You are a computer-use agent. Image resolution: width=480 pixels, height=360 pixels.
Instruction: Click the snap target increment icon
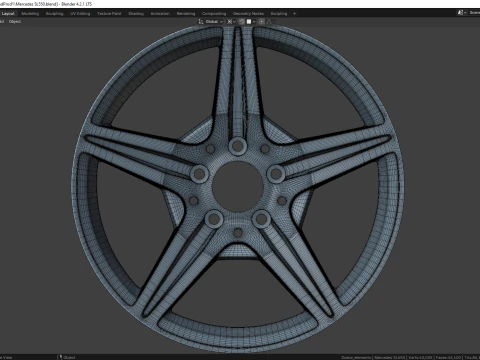(249, 22)
